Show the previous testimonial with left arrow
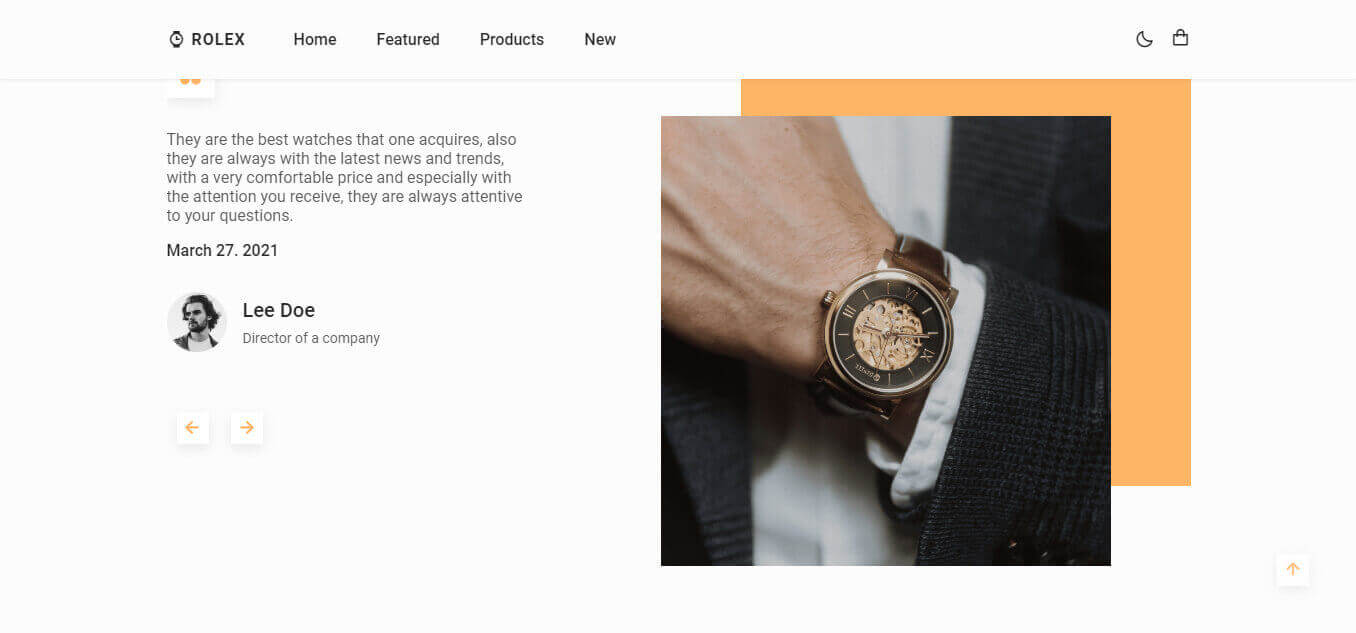The height and width of the screenshot is (633, 1356). pos(193,428)
